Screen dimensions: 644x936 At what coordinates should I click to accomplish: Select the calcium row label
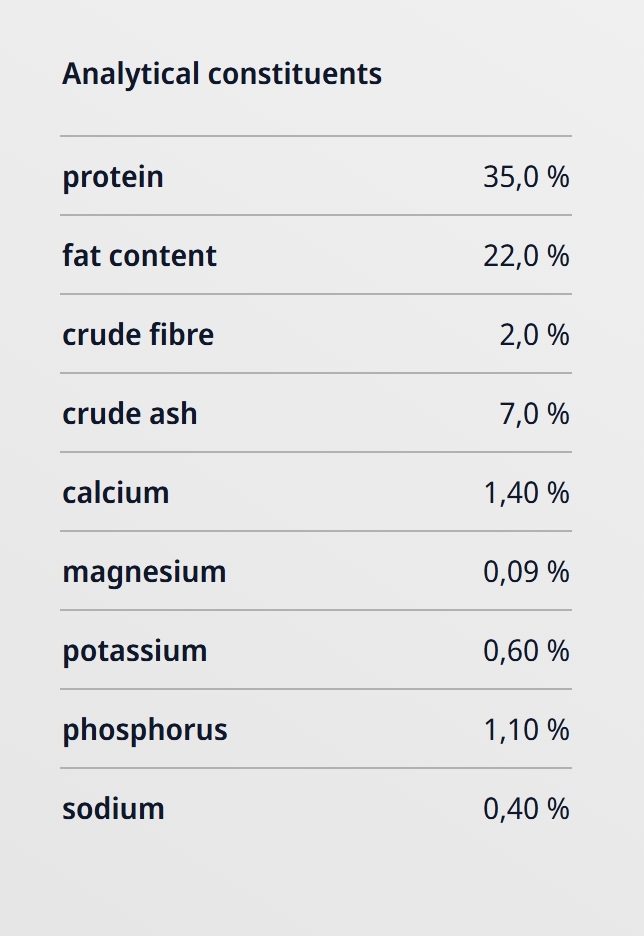[x=116, y=493]
